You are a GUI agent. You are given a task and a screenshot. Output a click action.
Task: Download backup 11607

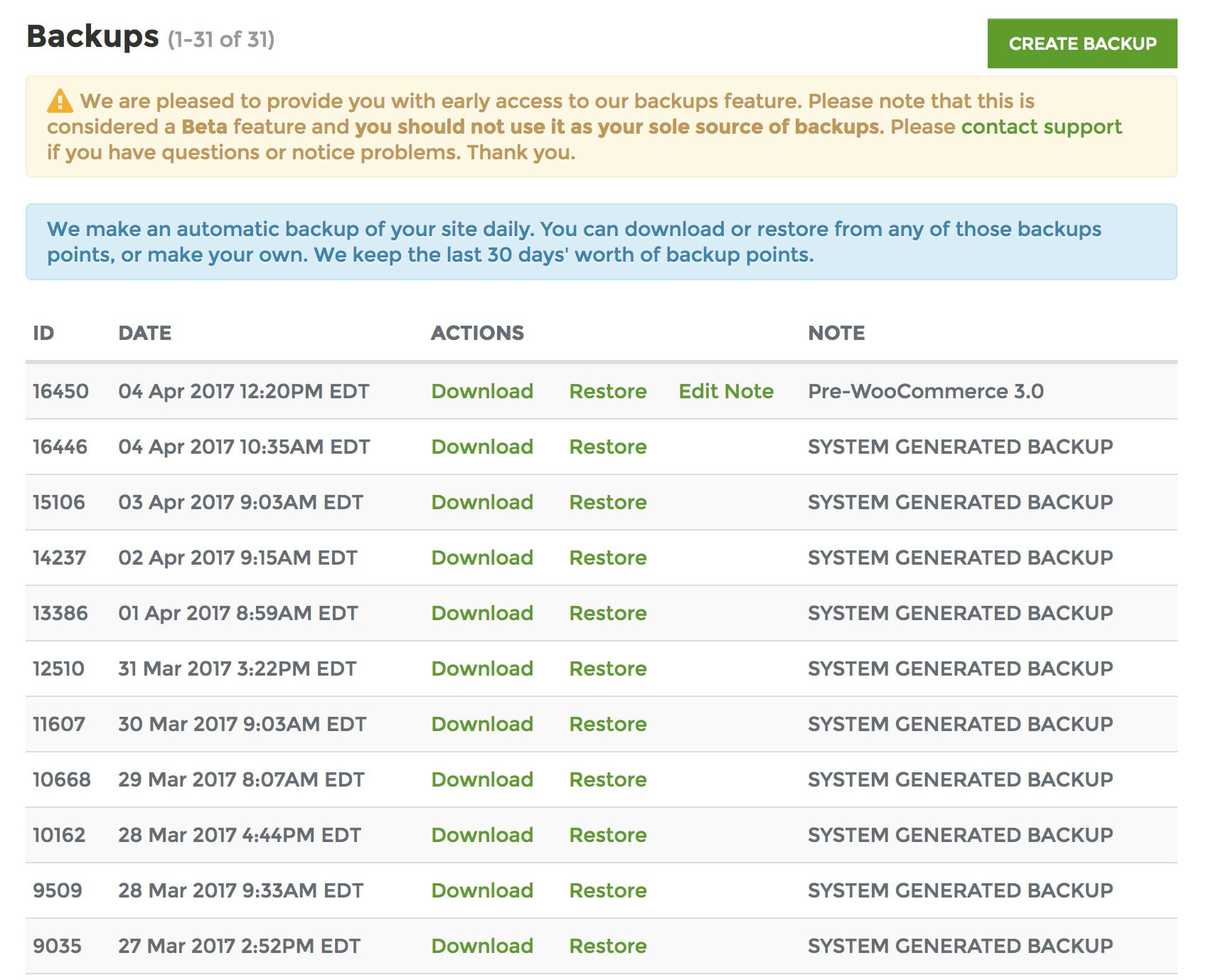pos(482,724)
